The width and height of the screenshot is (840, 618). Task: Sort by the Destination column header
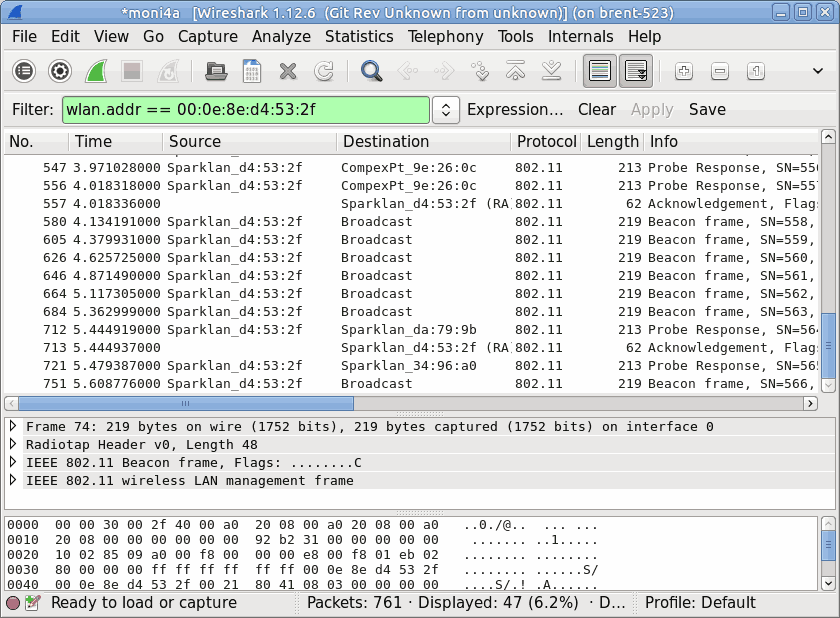point(424,141)
